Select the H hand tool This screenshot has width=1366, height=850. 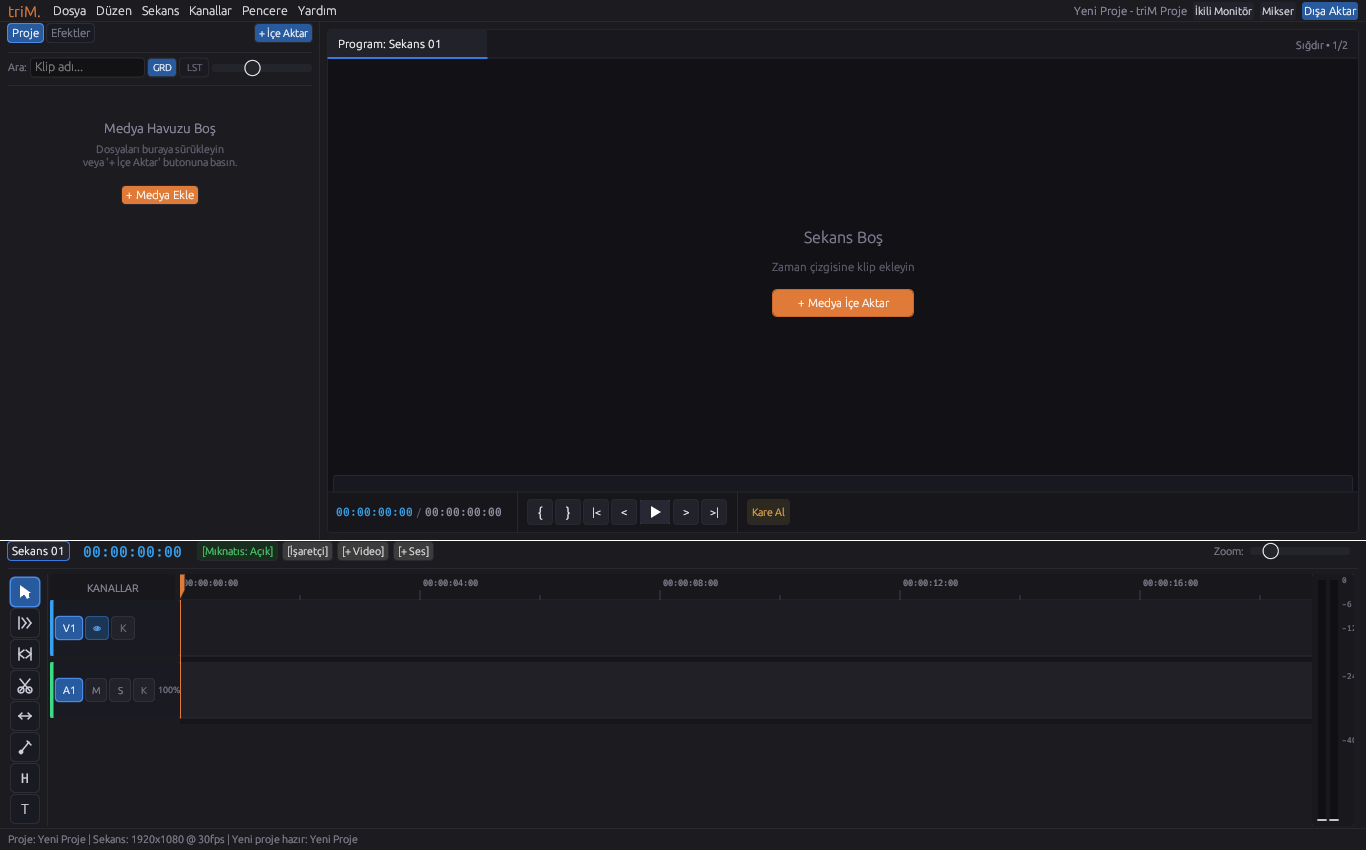[25, 778]
